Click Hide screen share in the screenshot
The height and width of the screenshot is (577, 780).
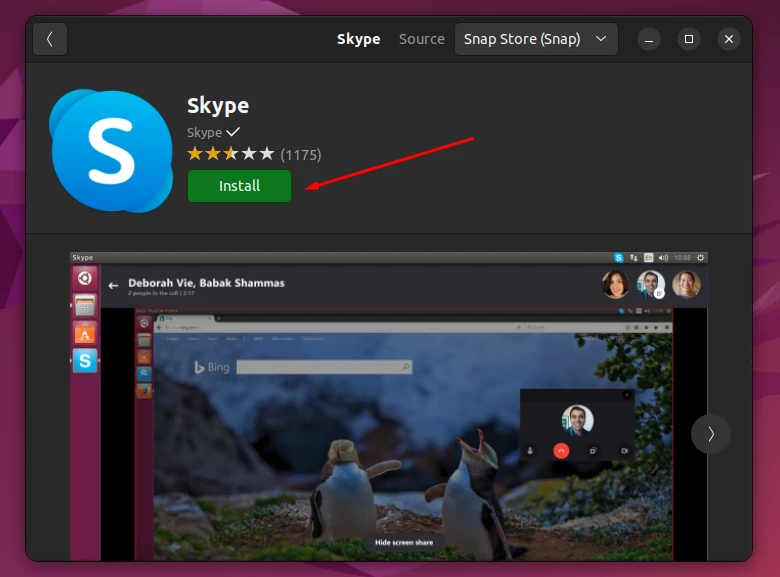click(x=404, y=542)
